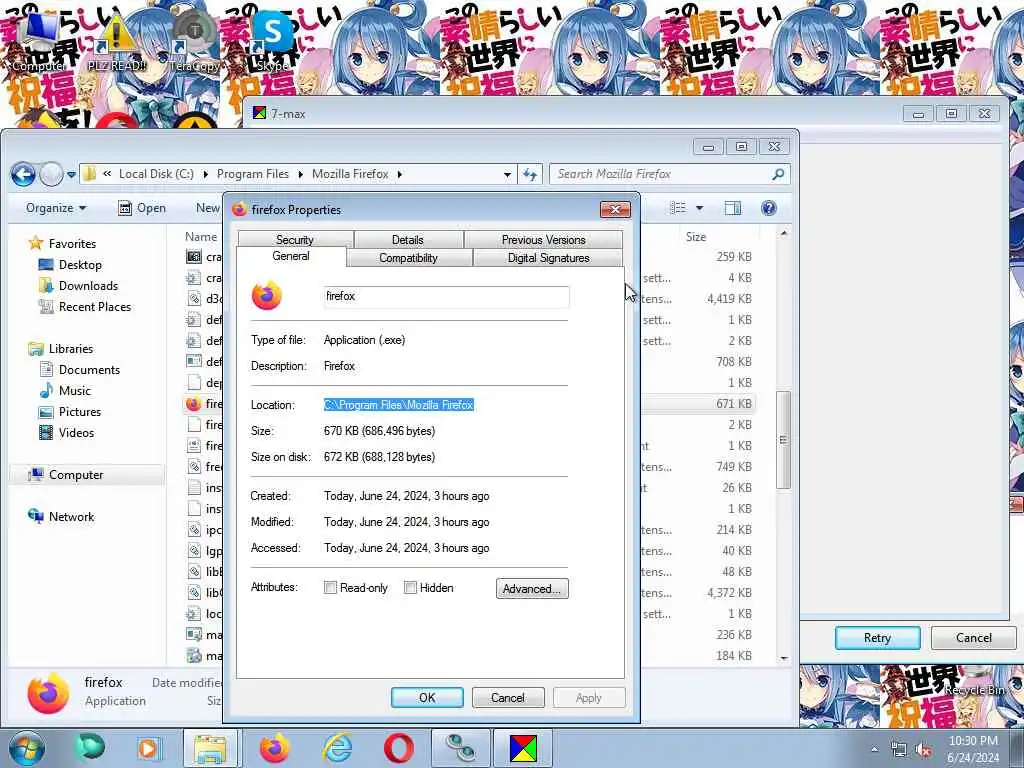Click the muted volume tray icon
The image size is (1024, 768).
pos(923,750)
